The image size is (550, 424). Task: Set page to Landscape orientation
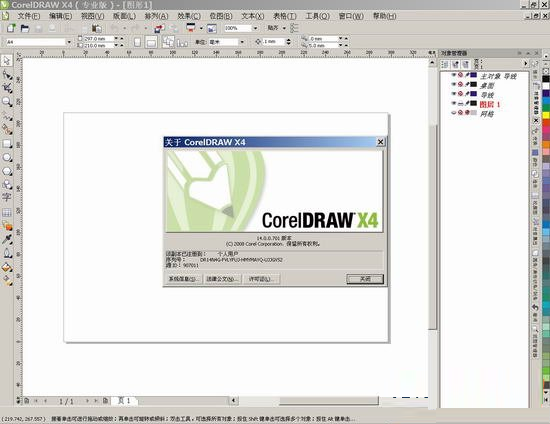click(x=151, y=42)
